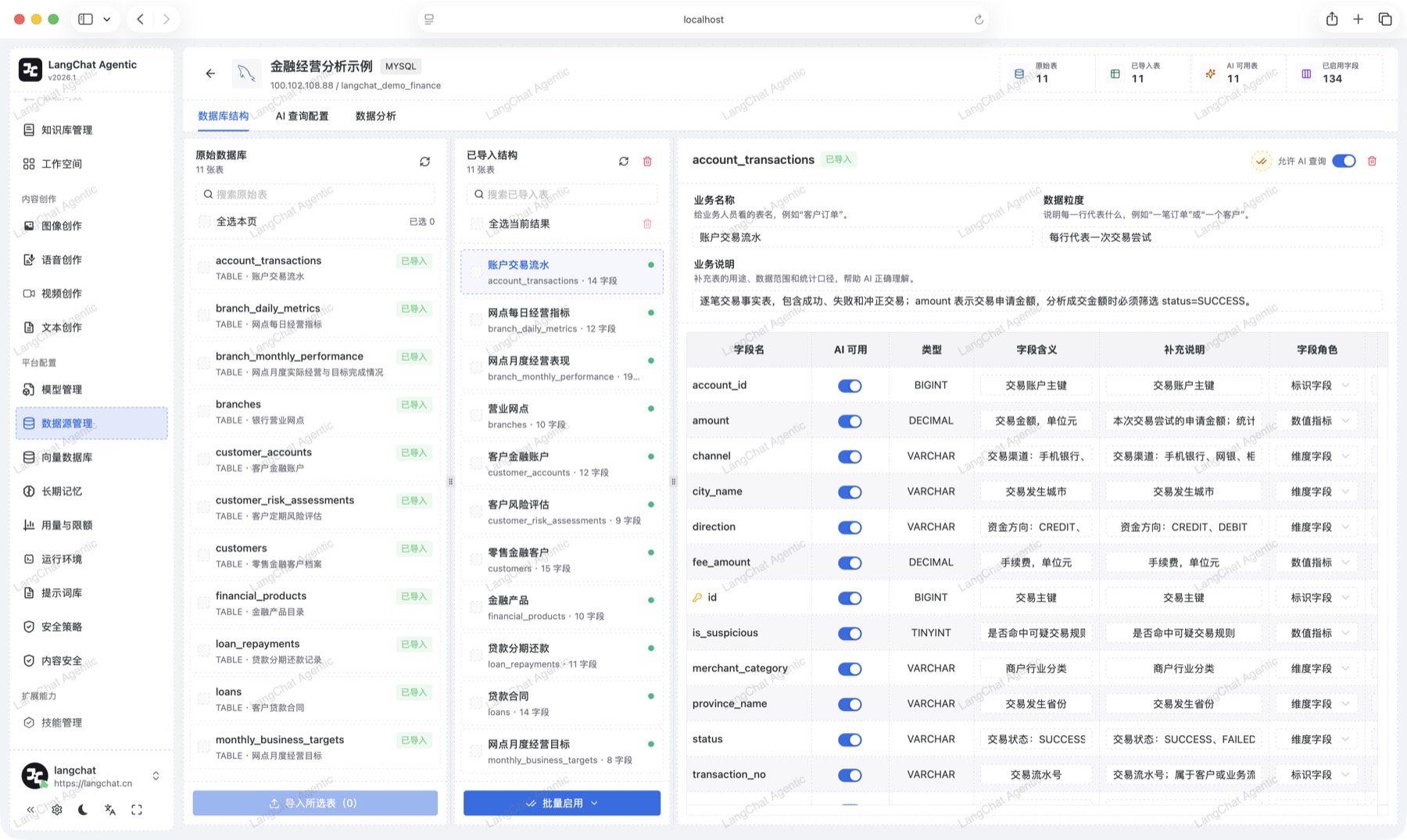
Task: Disable AI 可用 for account_id field
Action: coord(850,386)
